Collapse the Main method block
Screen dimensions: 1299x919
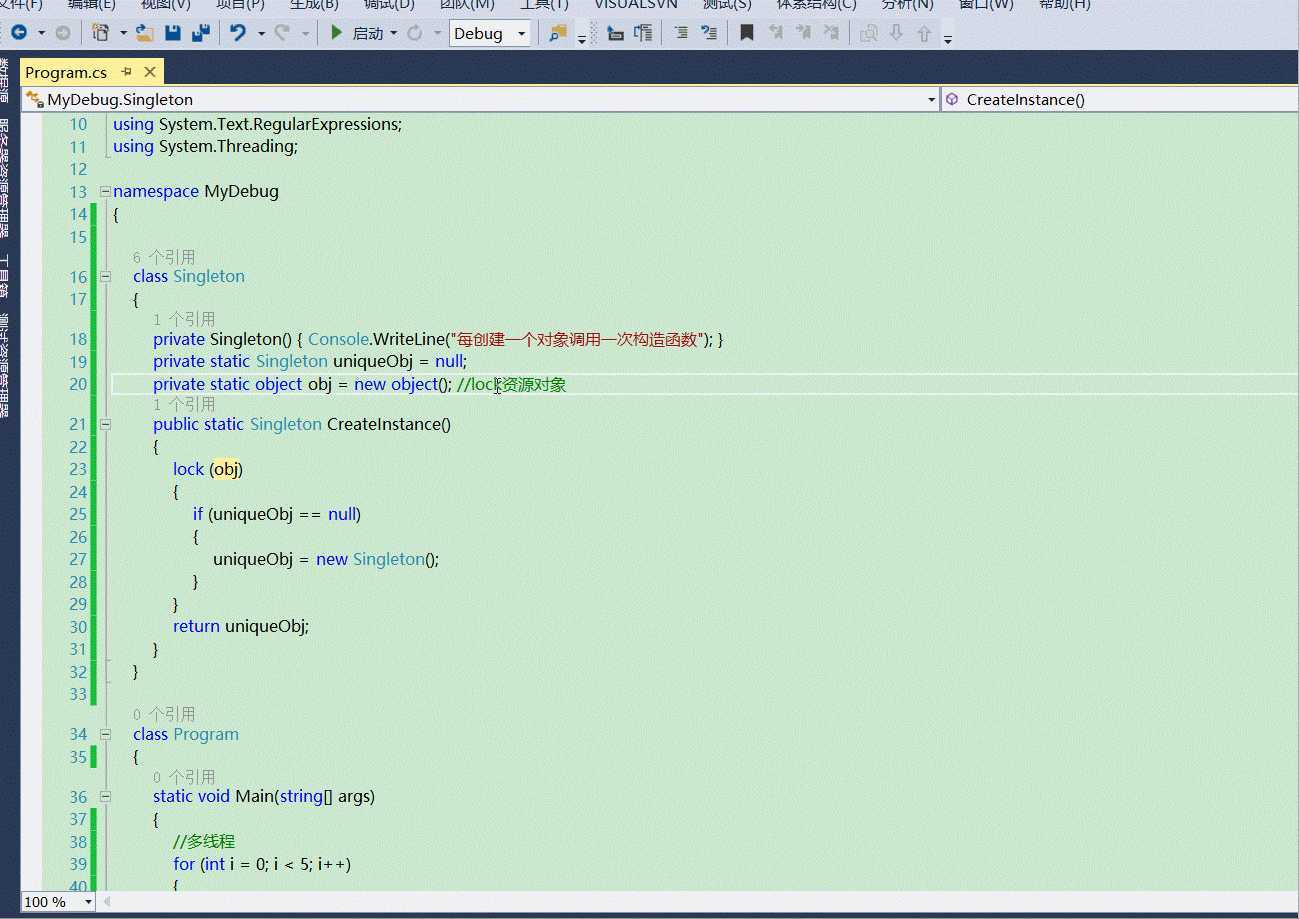pos(105,797)
